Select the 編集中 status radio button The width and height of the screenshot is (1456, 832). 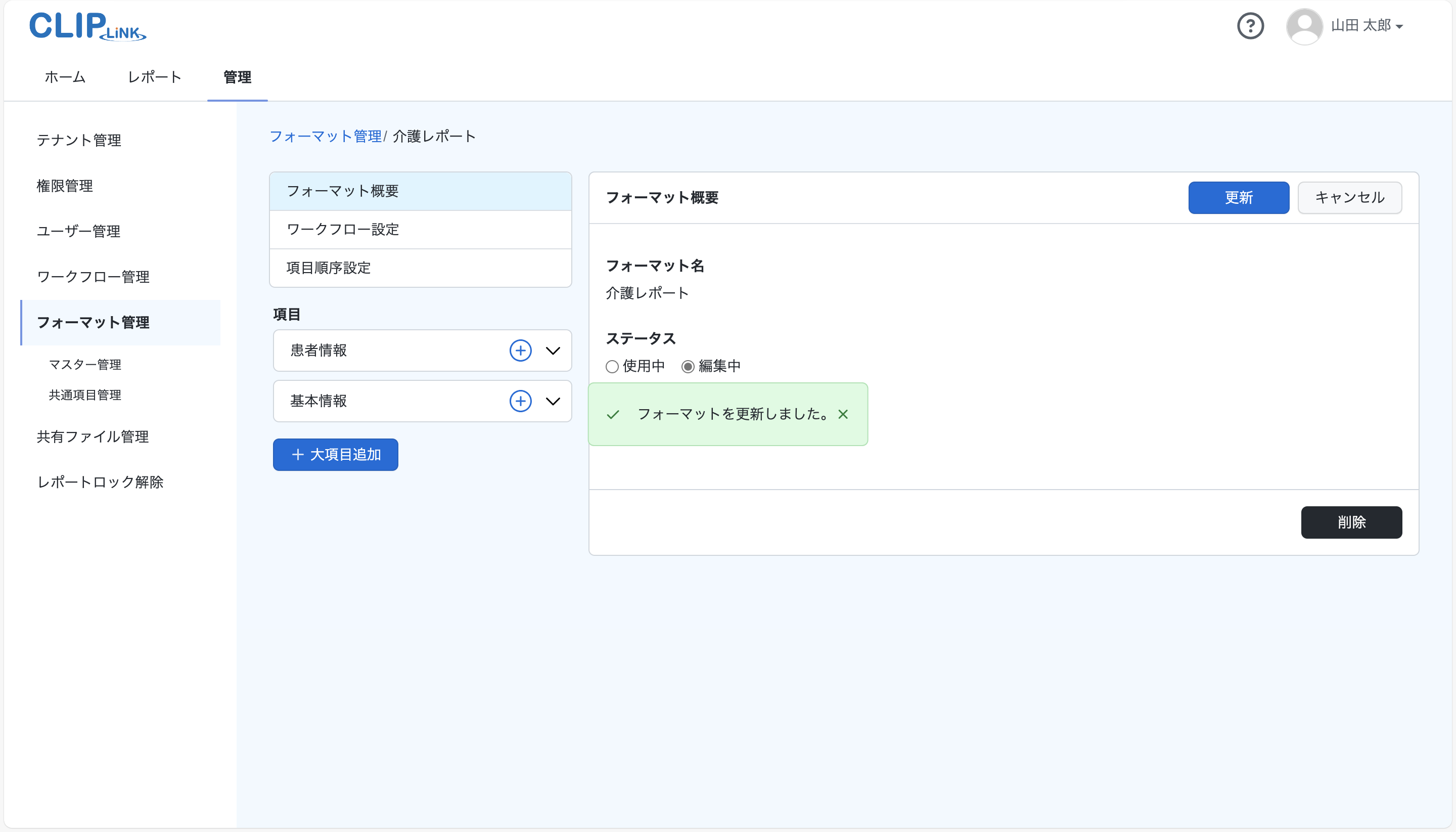(x=688, y=366)
